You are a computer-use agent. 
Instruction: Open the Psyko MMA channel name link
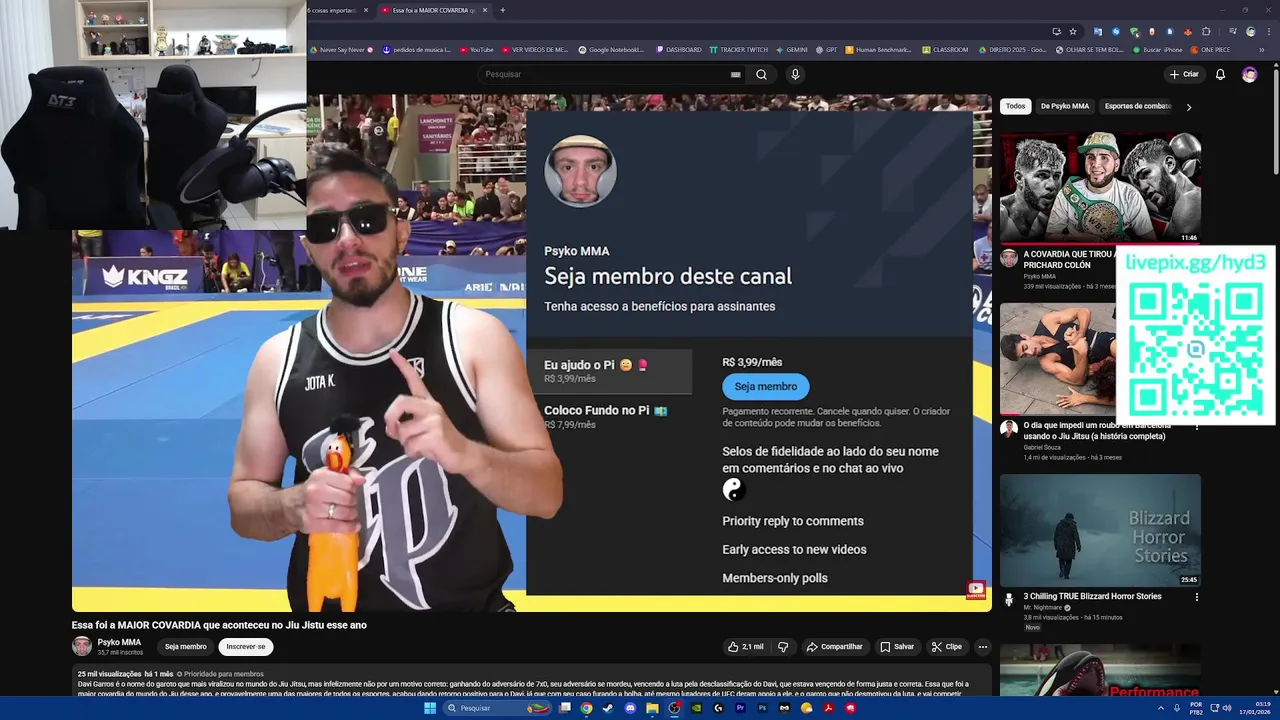coord(119,642)
